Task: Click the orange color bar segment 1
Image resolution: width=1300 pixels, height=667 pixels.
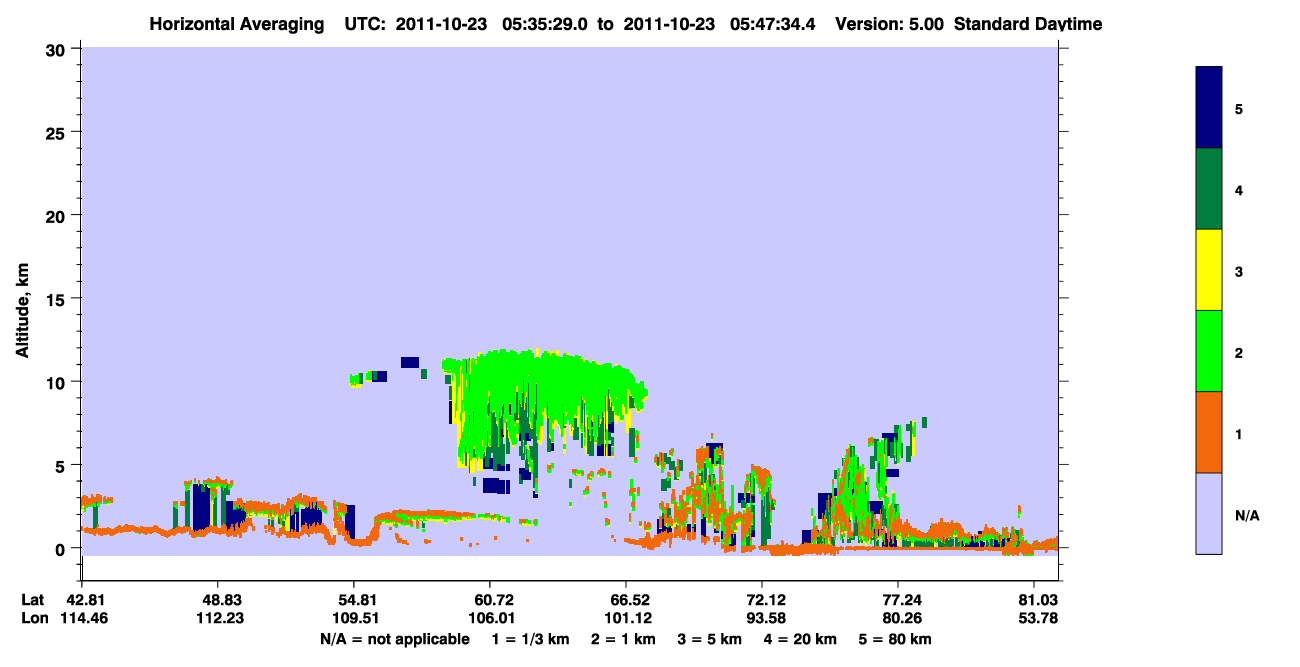Action: tap(1209, 432)
